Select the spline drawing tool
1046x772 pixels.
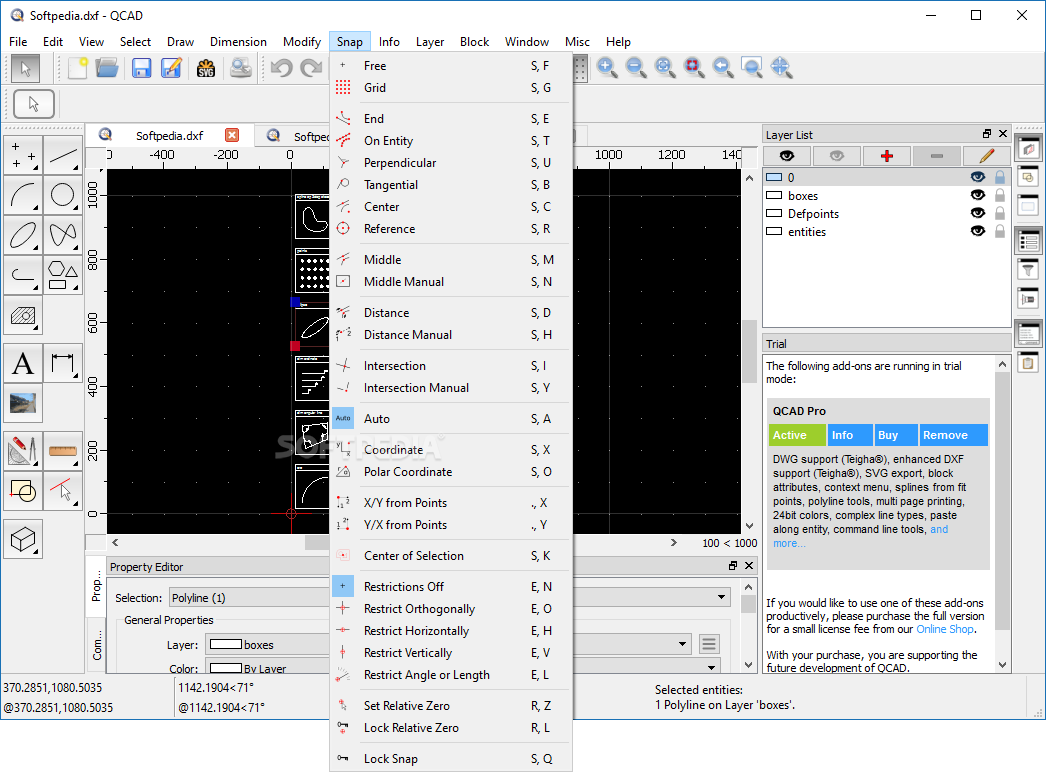[63, 234]
